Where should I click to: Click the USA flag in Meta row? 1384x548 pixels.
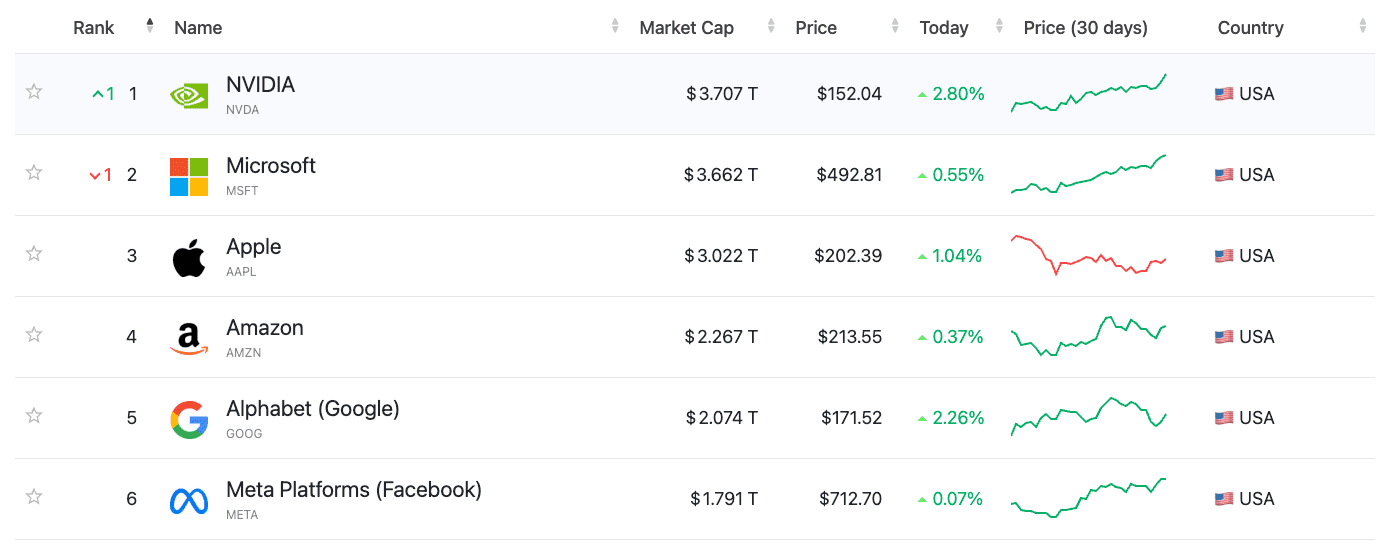pyautogui.click(x=1224, y=499)
